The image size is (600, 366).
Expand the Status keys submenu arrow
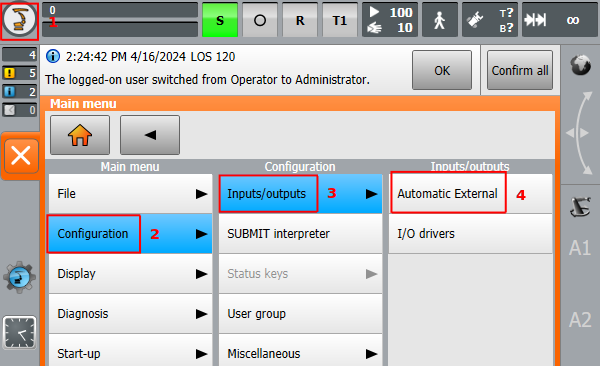pyautogui.click(x=371, y=274)
